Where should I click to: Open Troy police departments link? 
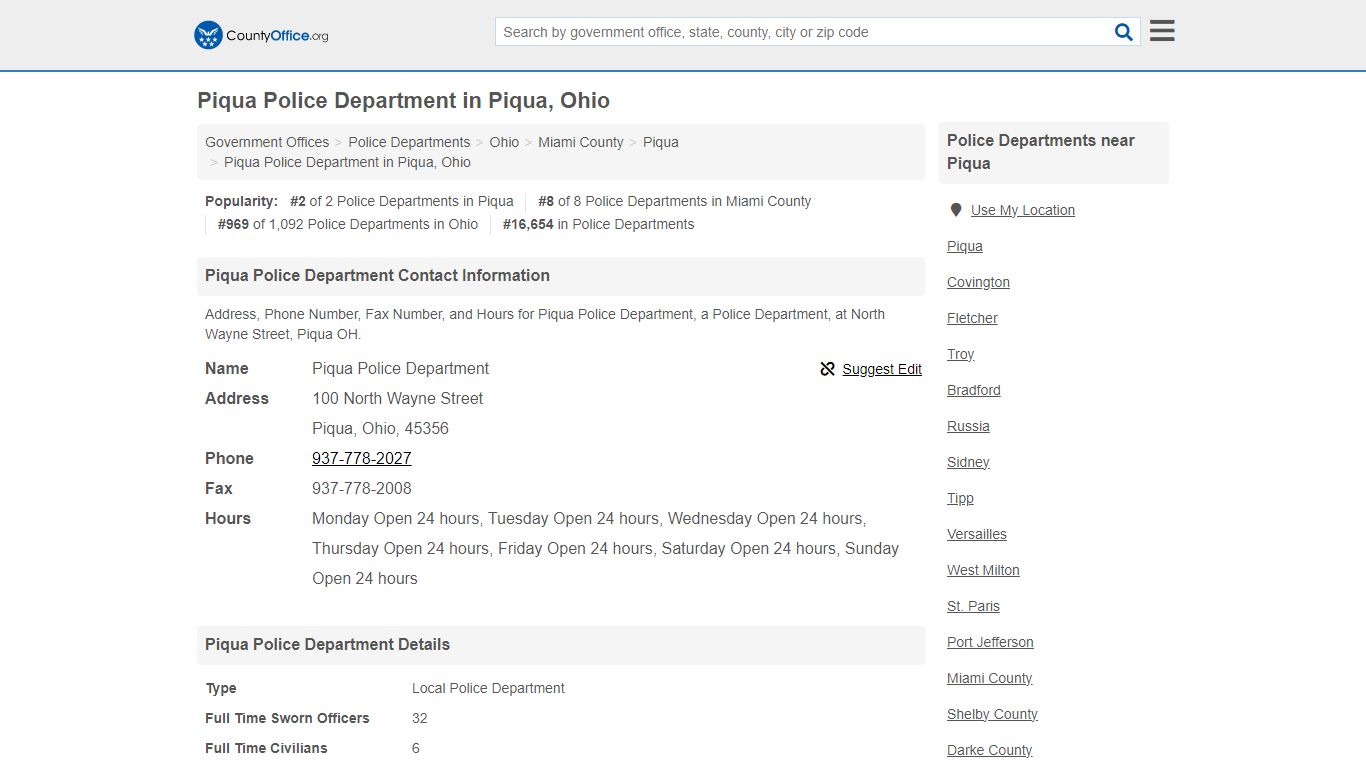[x=960, y=354]
